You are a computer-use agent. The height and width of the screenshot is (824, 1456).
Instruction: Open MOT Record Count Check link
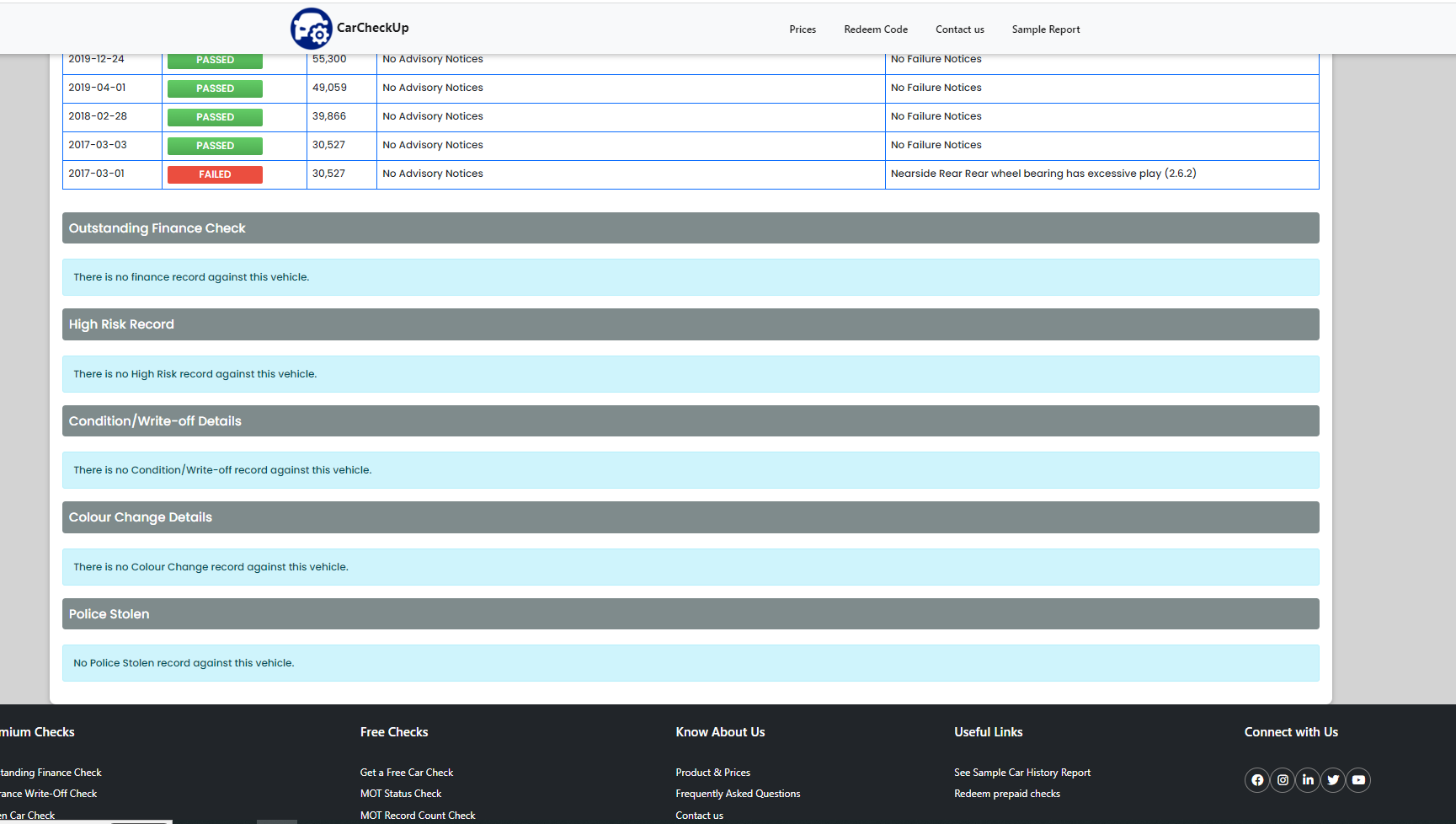418,816
